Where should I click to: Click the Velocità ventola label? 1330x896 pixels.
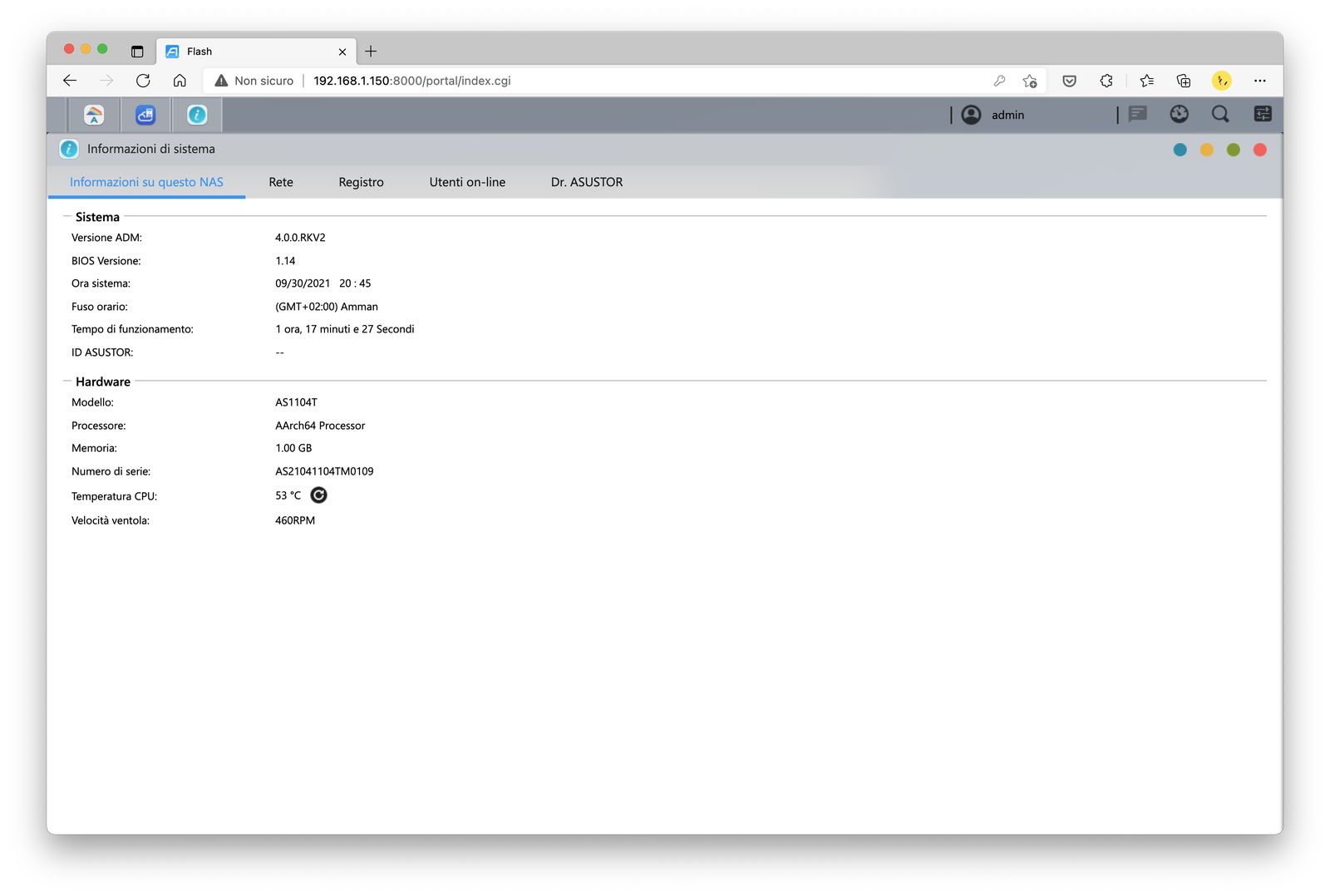[111, 520]
